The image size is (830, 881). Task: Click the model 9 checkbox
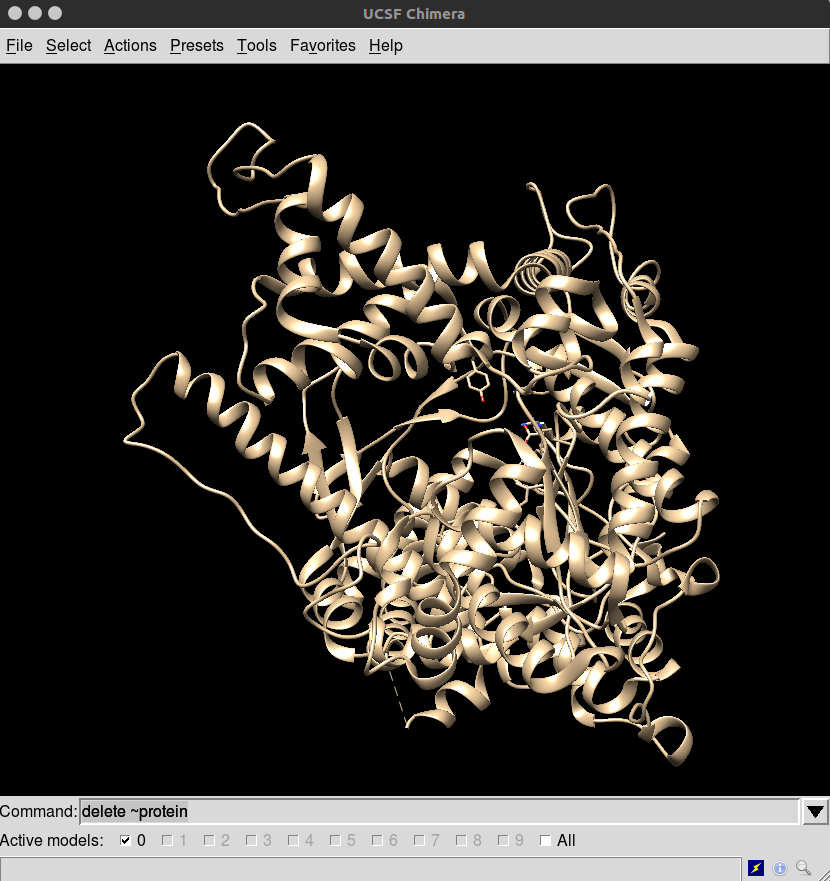click(503, 841)
